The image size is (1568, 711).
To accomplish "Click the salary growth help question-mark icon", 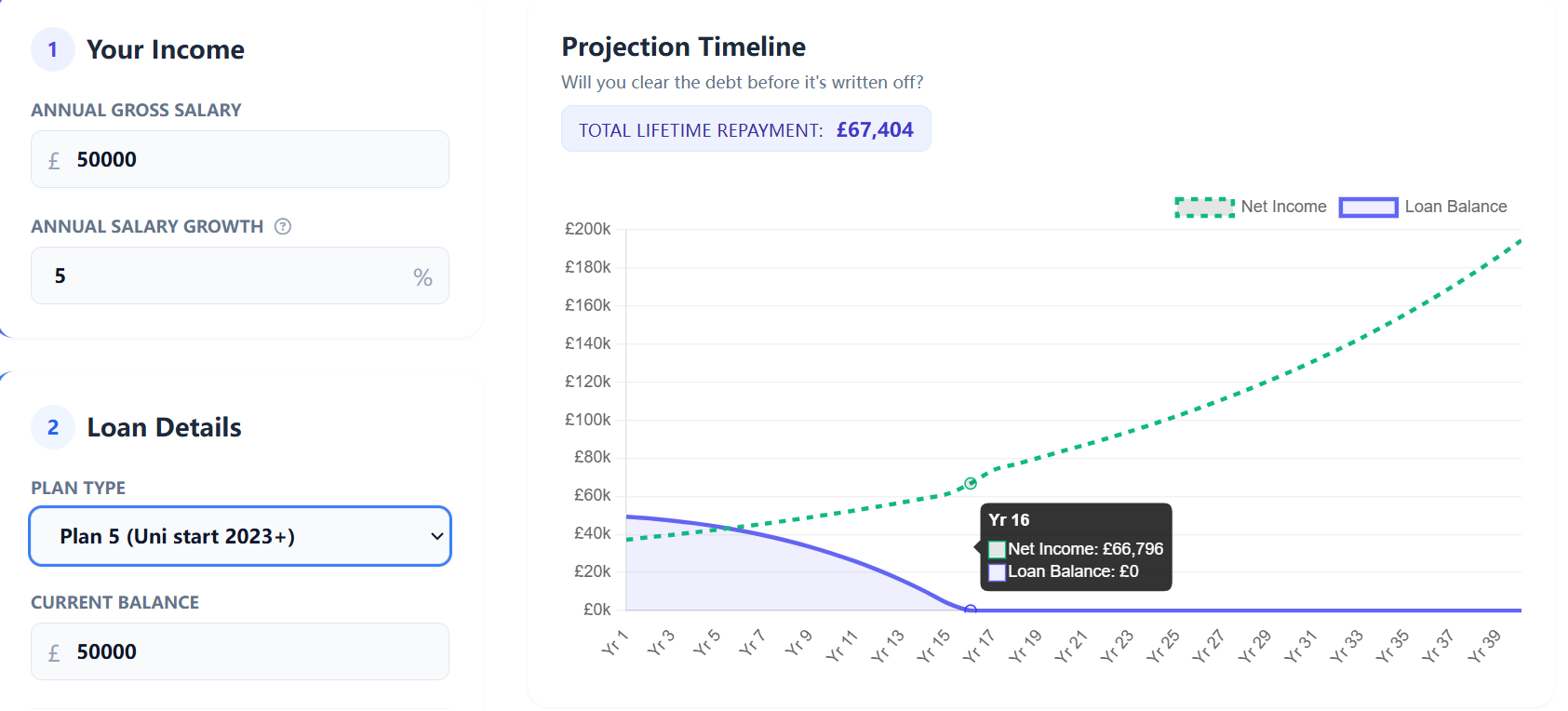I will click(x=283, y=226).
